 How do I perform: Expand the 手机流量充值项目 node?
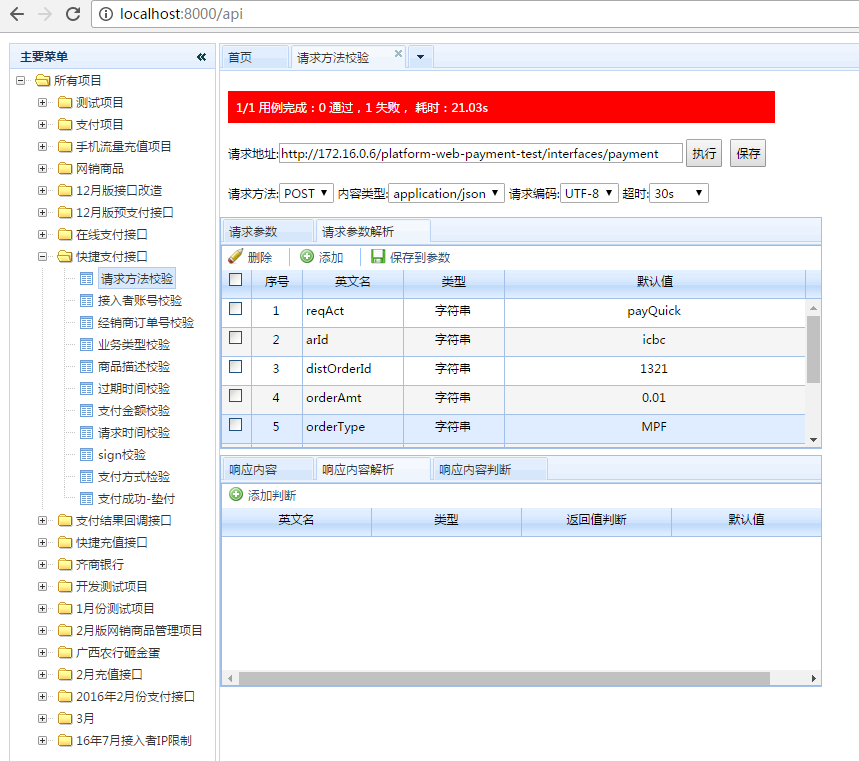[x=42, y=146]
